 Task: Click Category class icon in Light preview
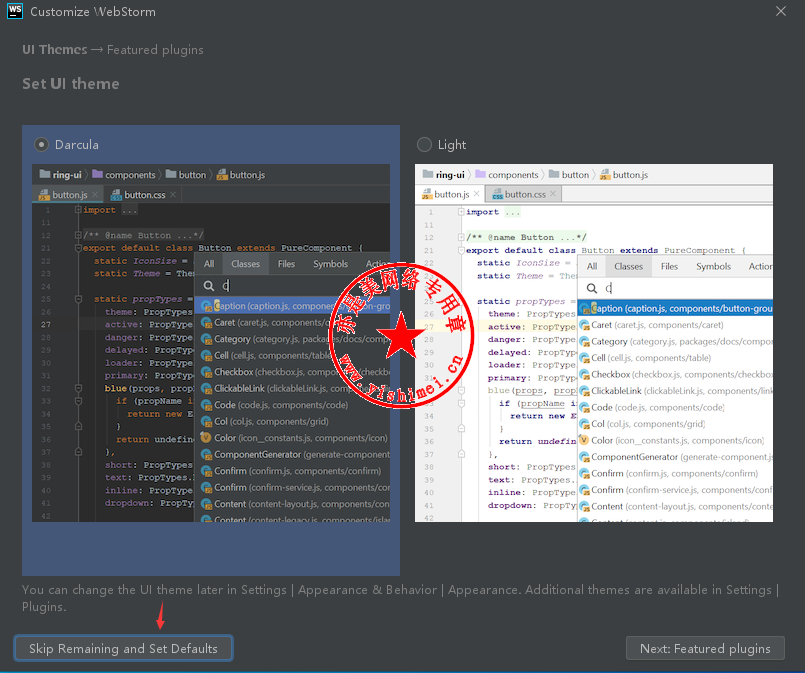coord(584,342)
